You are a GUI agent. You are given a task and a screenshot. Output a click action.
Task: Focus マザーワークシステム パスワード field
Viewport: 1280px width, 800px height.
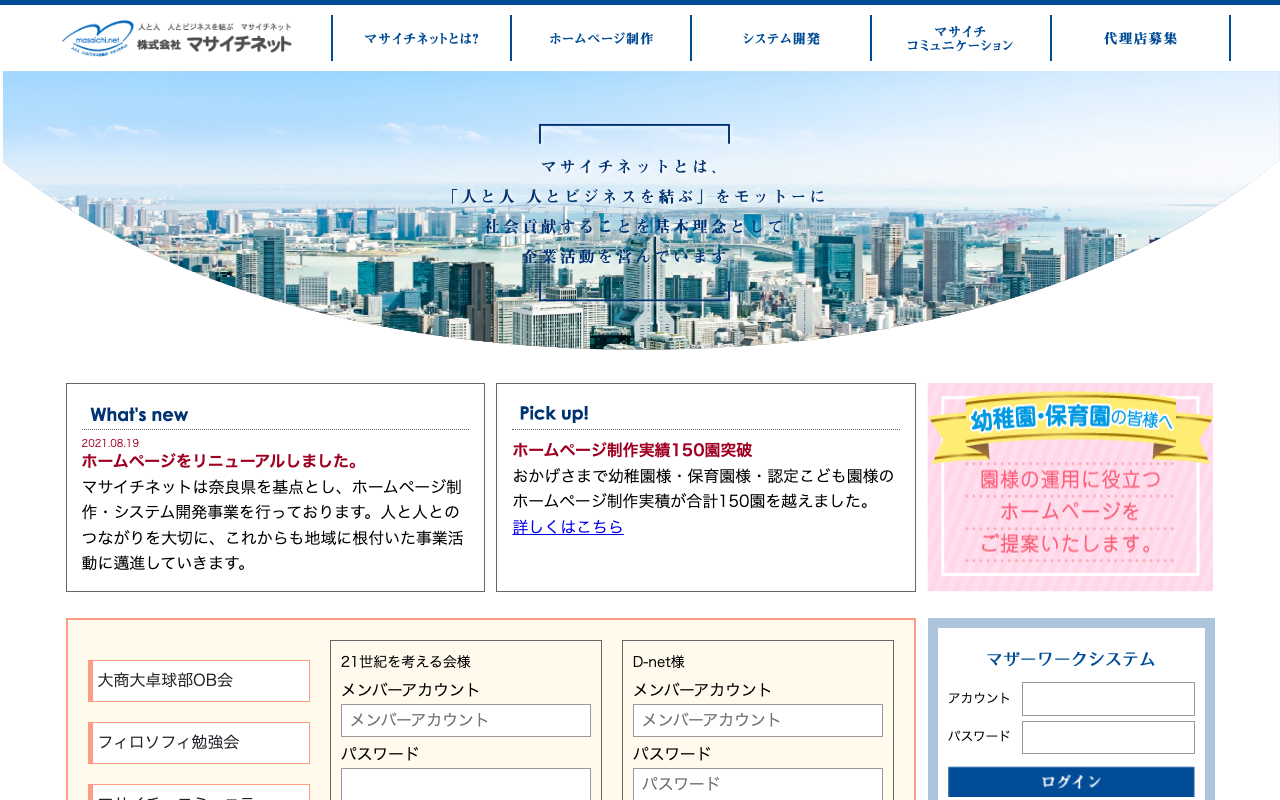[x=1108, y=737]
